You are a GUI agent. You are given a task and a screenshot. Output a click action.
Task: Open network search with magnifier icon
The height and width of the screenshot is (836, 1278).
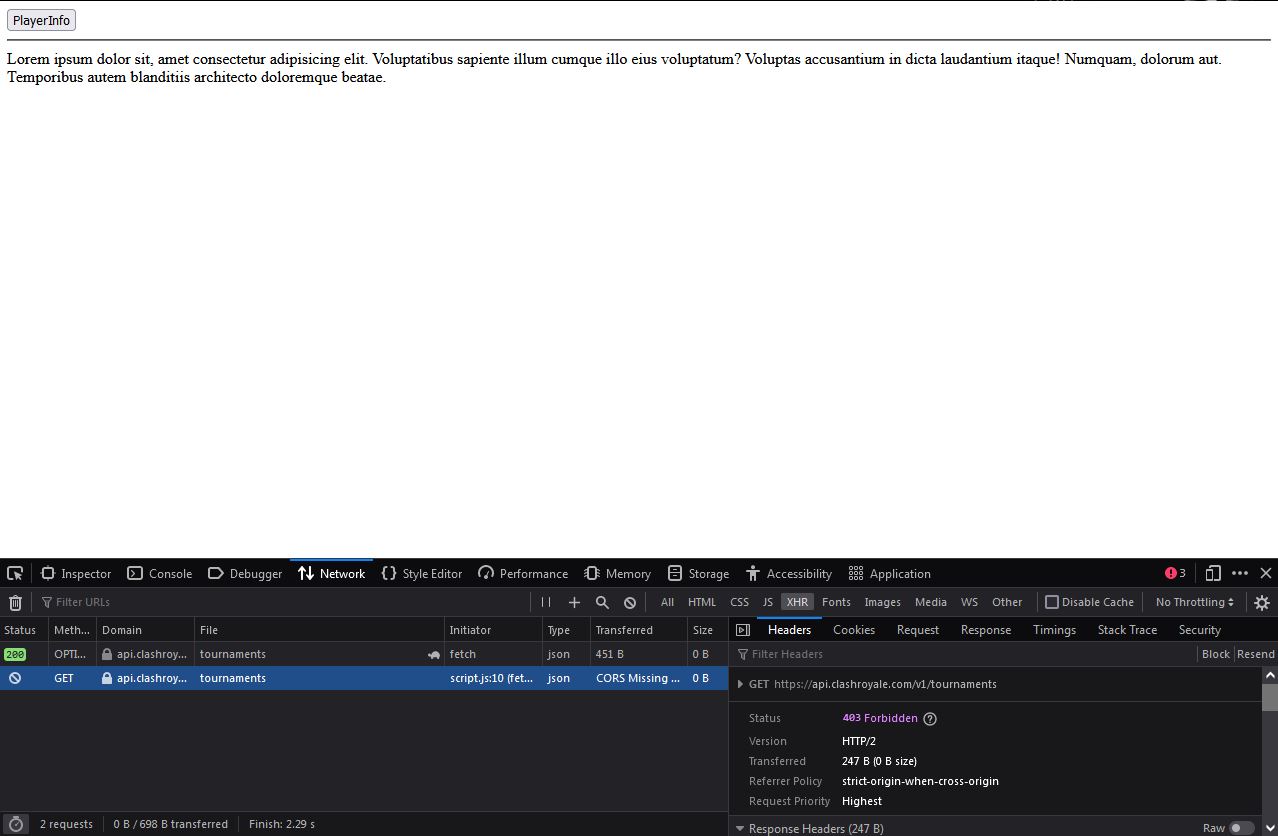click(x=602, y=602)
